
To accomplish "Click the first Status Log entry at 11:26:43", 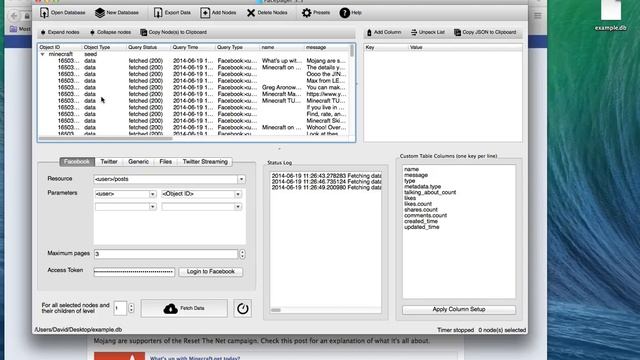I will (327, 176).
